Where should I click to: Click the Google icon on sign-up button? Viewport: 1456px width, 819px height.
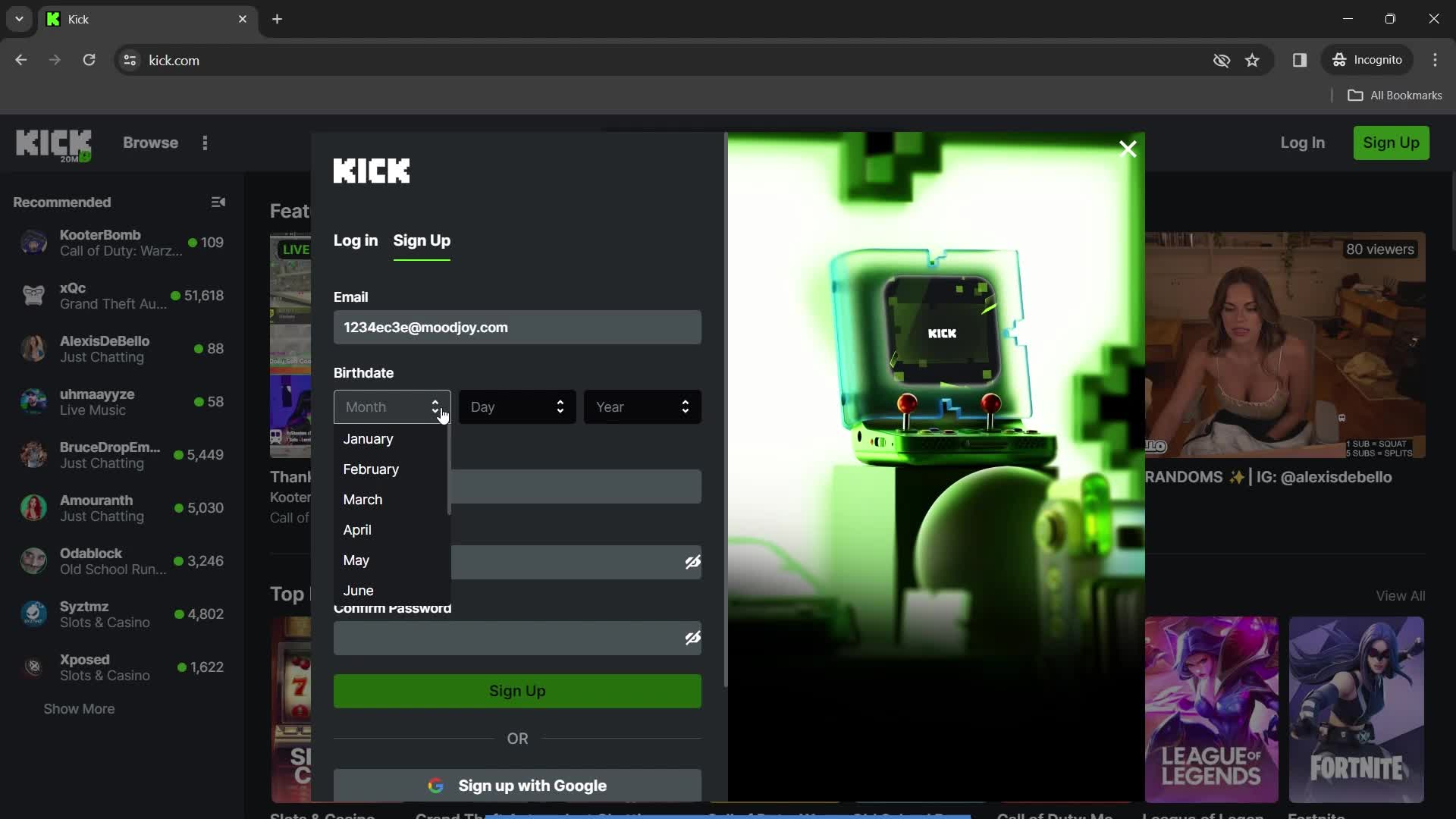tap(436, 785)
